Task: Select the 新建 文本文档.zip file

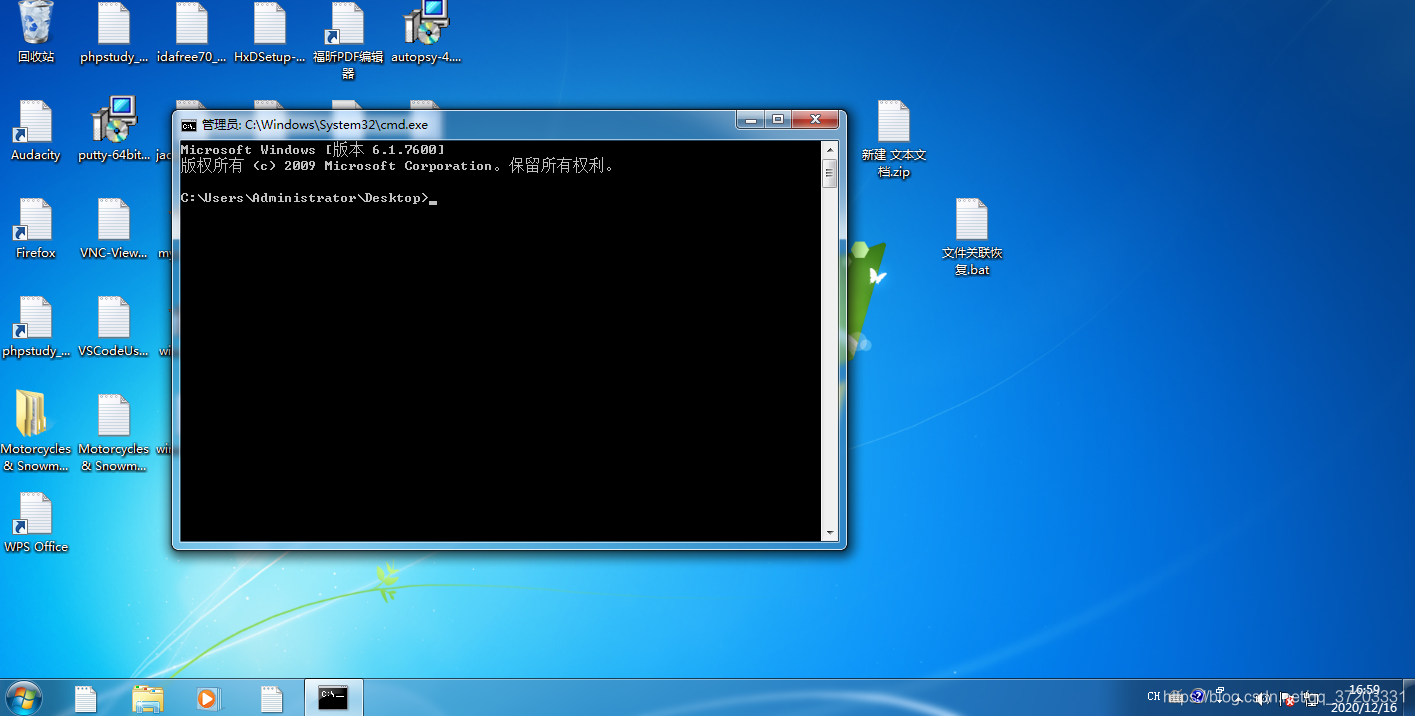Action: 894,139
